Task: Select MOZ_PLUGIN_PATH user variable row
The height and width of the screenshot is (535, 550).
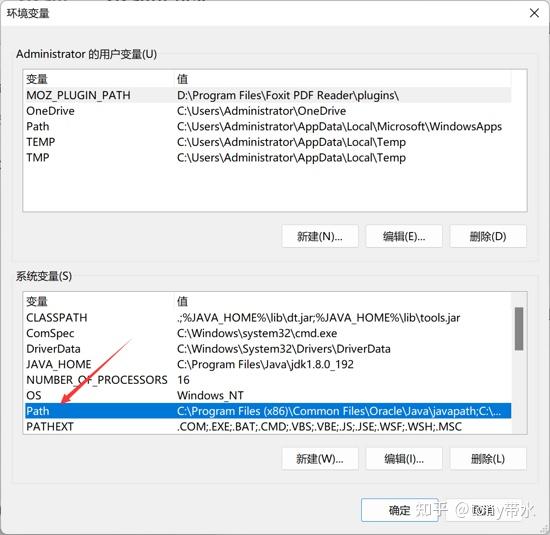Action: (268, 95)
